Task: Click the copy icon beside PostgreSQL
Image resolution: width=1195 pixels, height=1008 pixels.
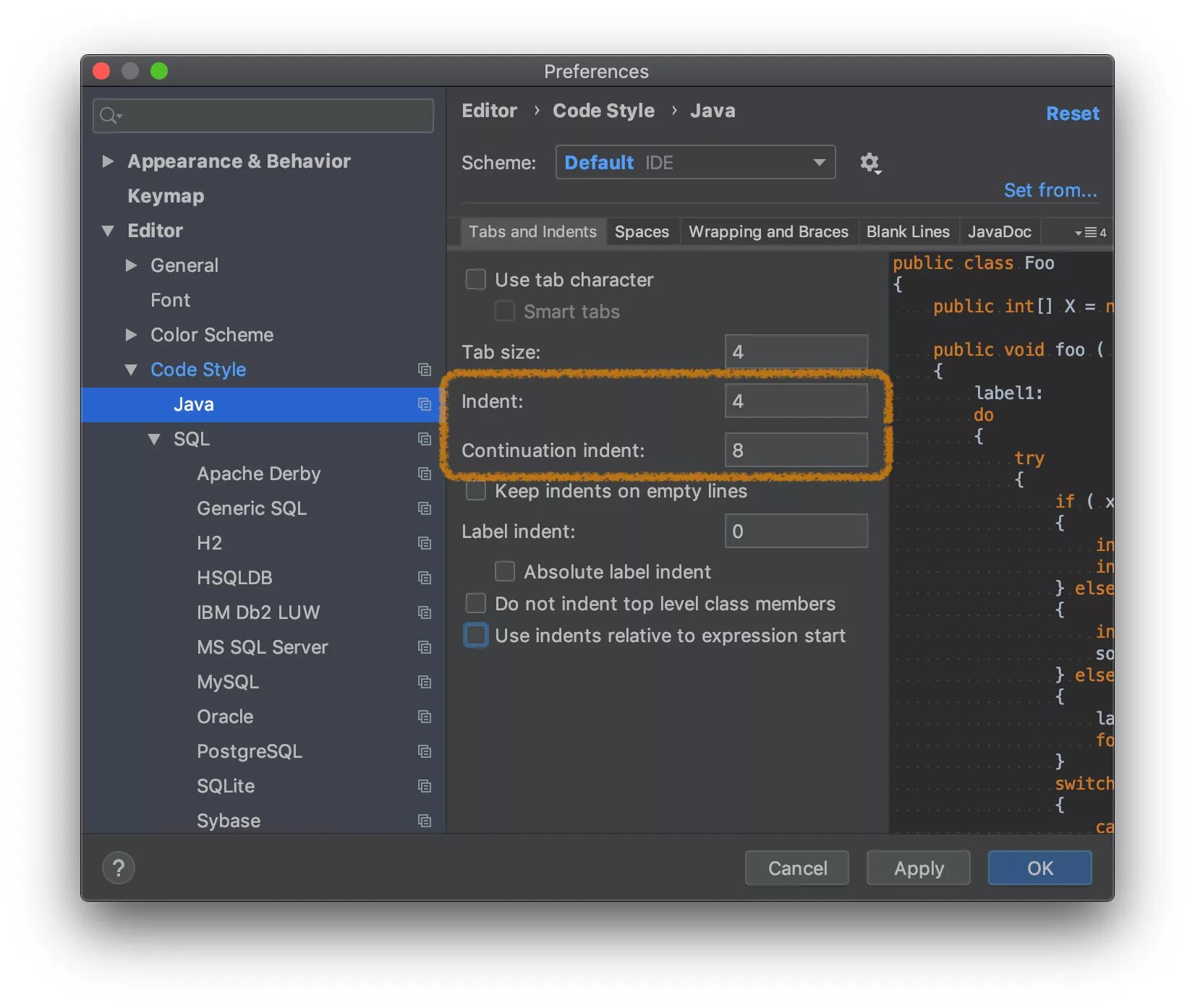Action: coord(425,751)
